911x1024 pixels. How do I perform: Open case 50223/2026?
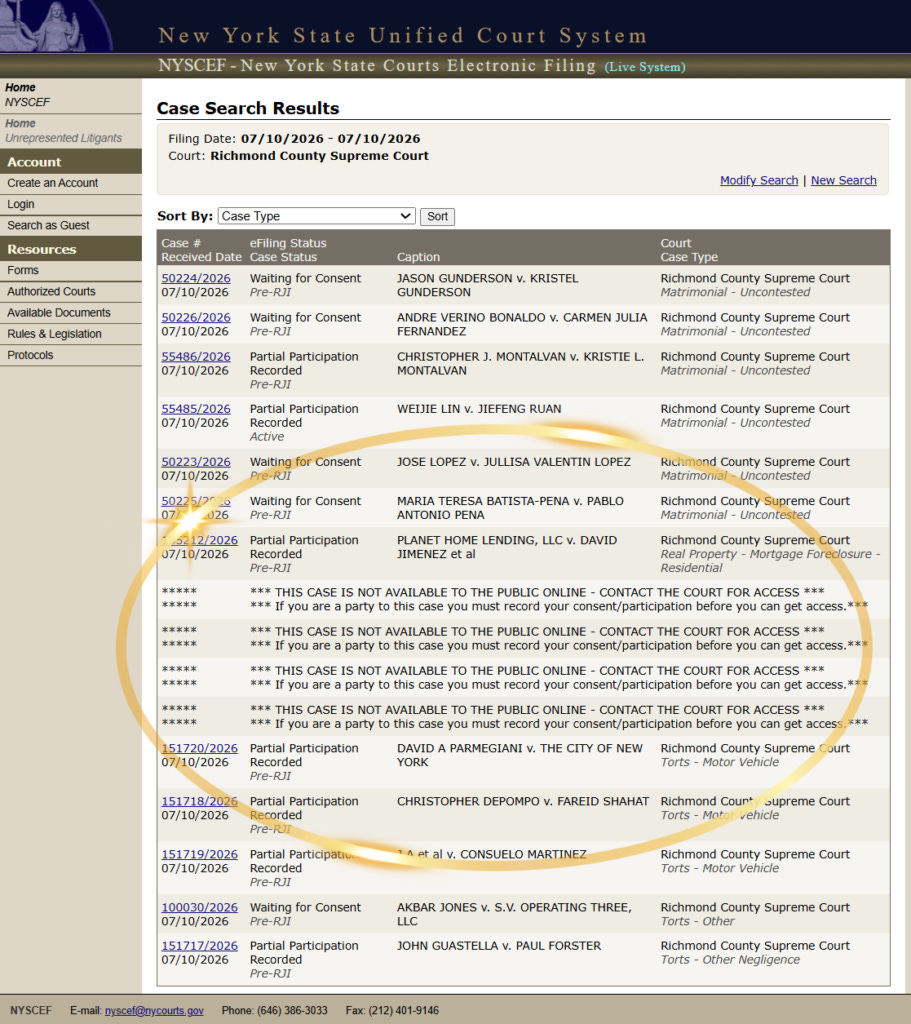click(x=196, y=462)
